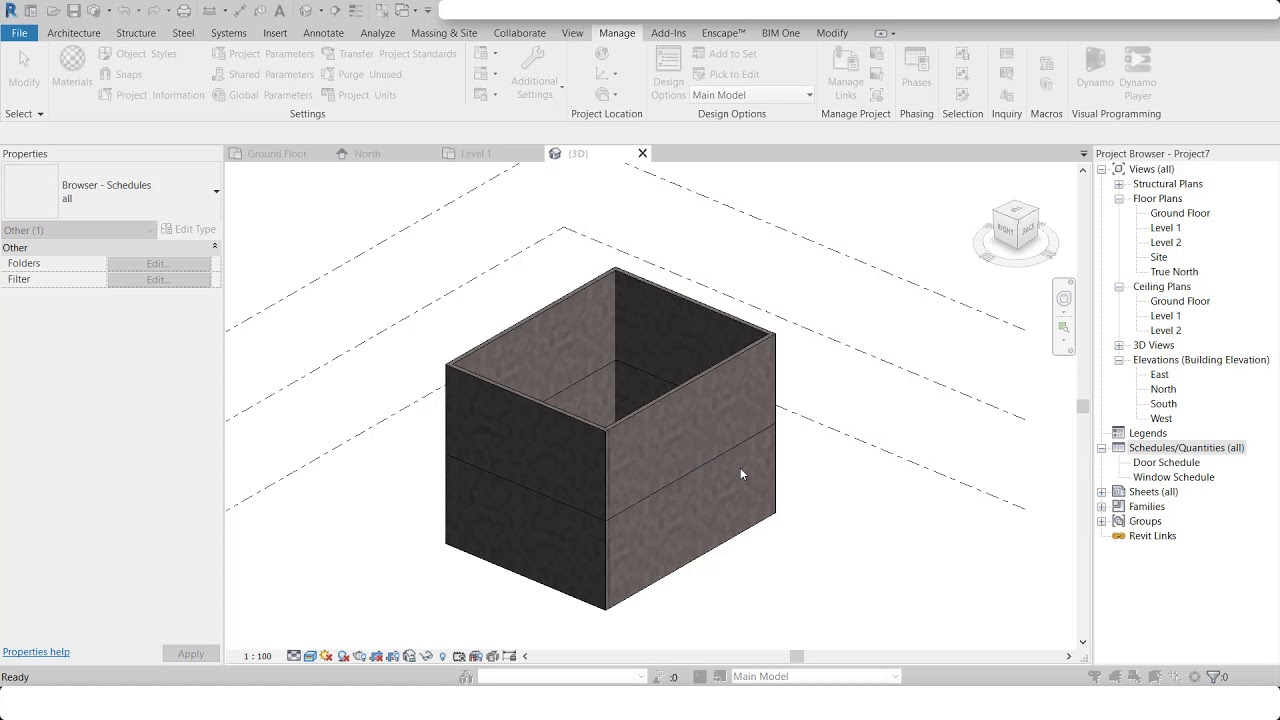Expand the Sheets (all) node
Viewport: 1280px width, 720px height.
[1102, 492]
